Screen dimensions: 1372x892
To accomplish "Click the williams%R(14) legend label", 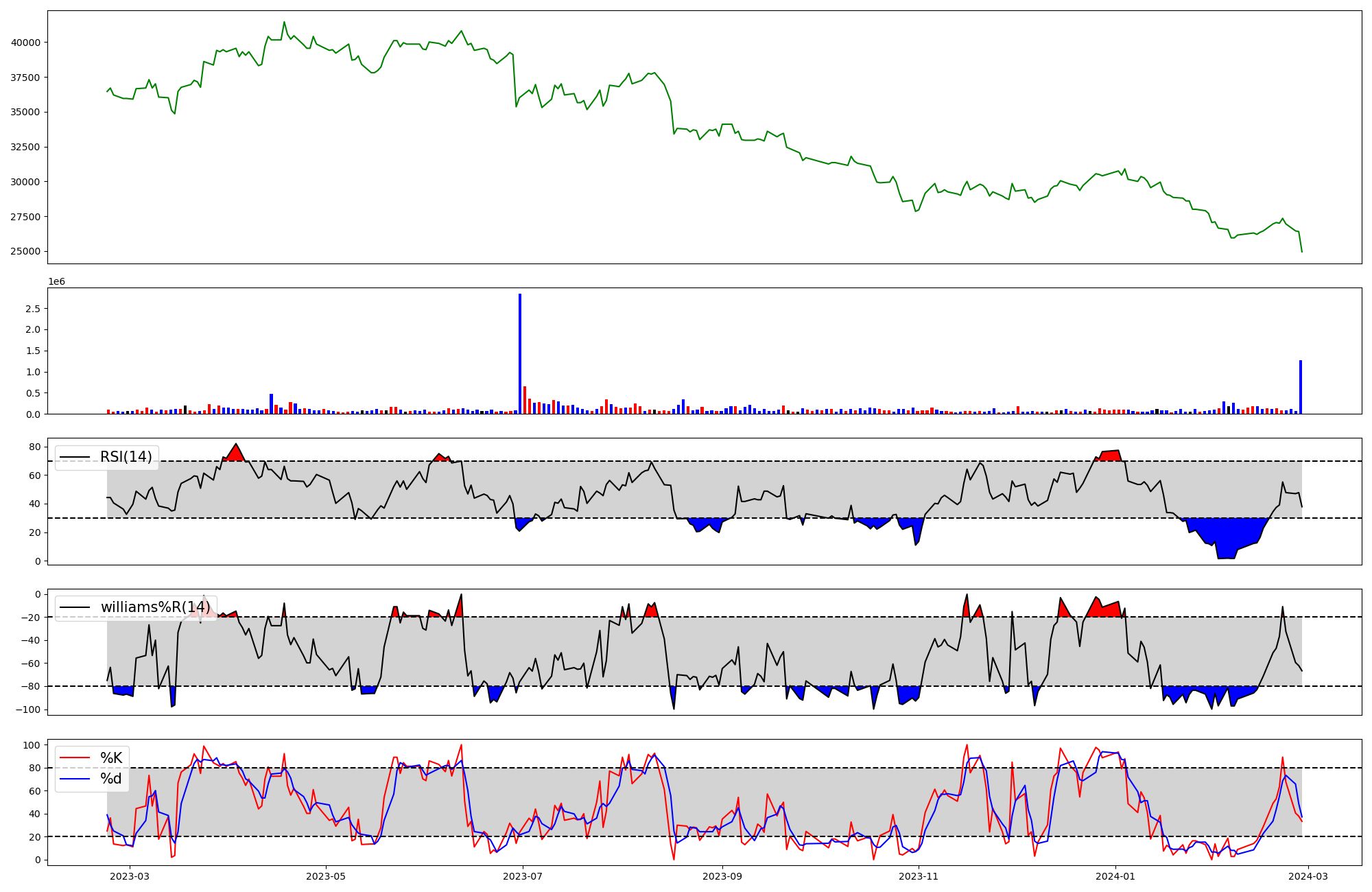I will click(x=155, y=607).
